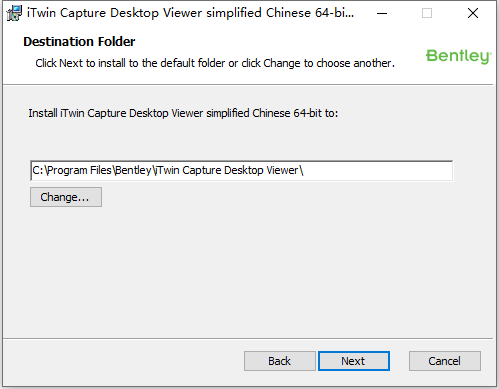Click the 'Install iTwin Capture Desktop Viewer' label

point(183,113)
